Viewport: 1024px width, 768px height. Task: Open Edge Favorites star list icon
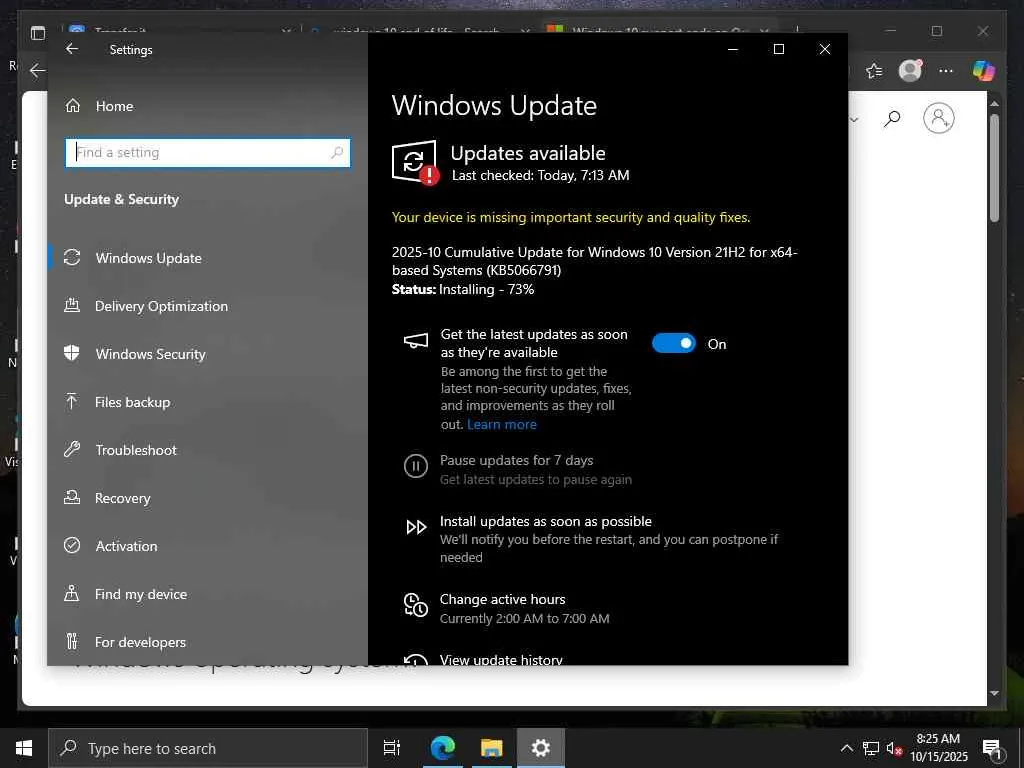click(874, 71)
